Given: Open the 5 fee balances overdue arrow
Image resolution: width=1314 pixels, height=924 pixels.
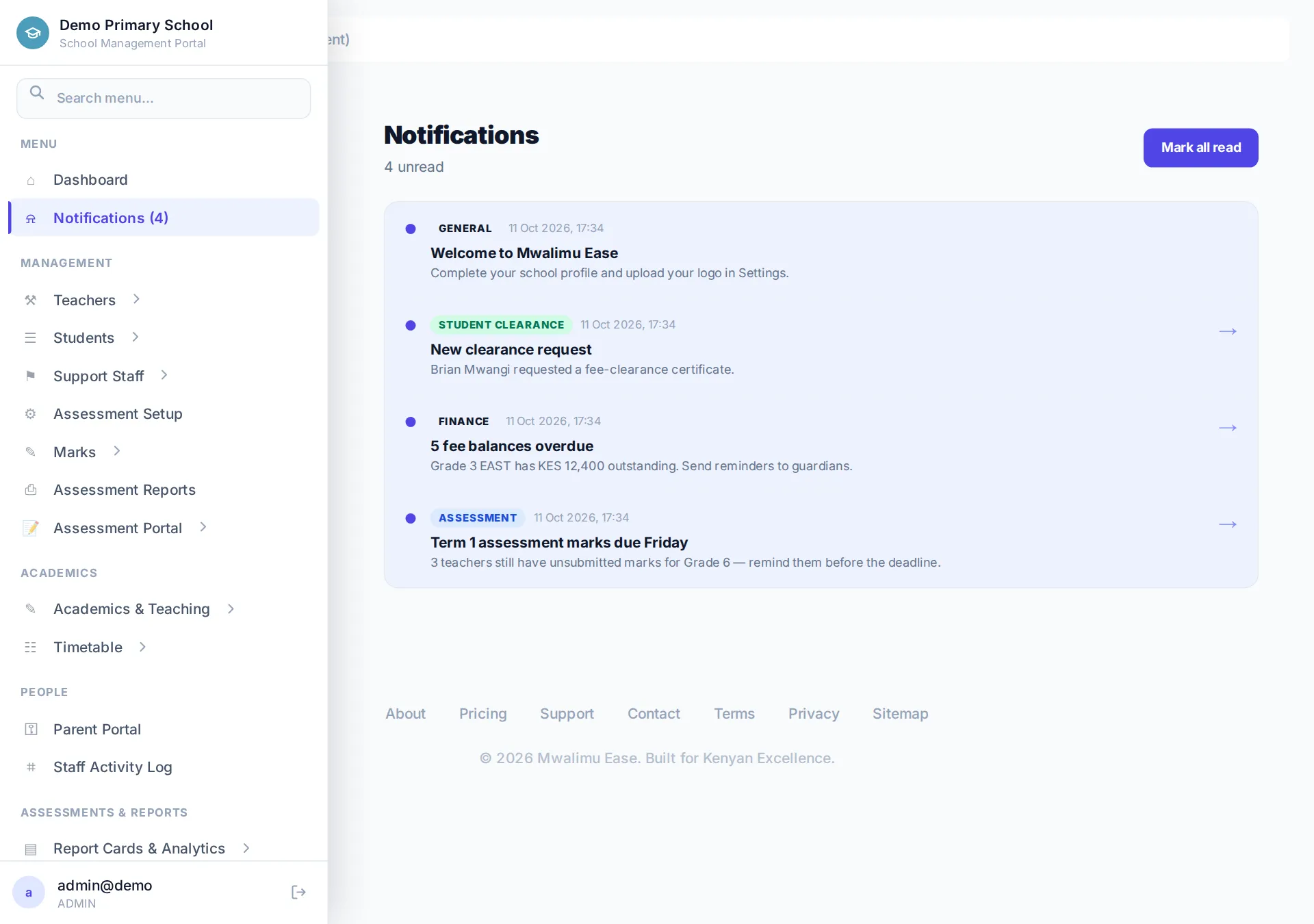Looking at the screenshot, I should (x=1228, y=428).
